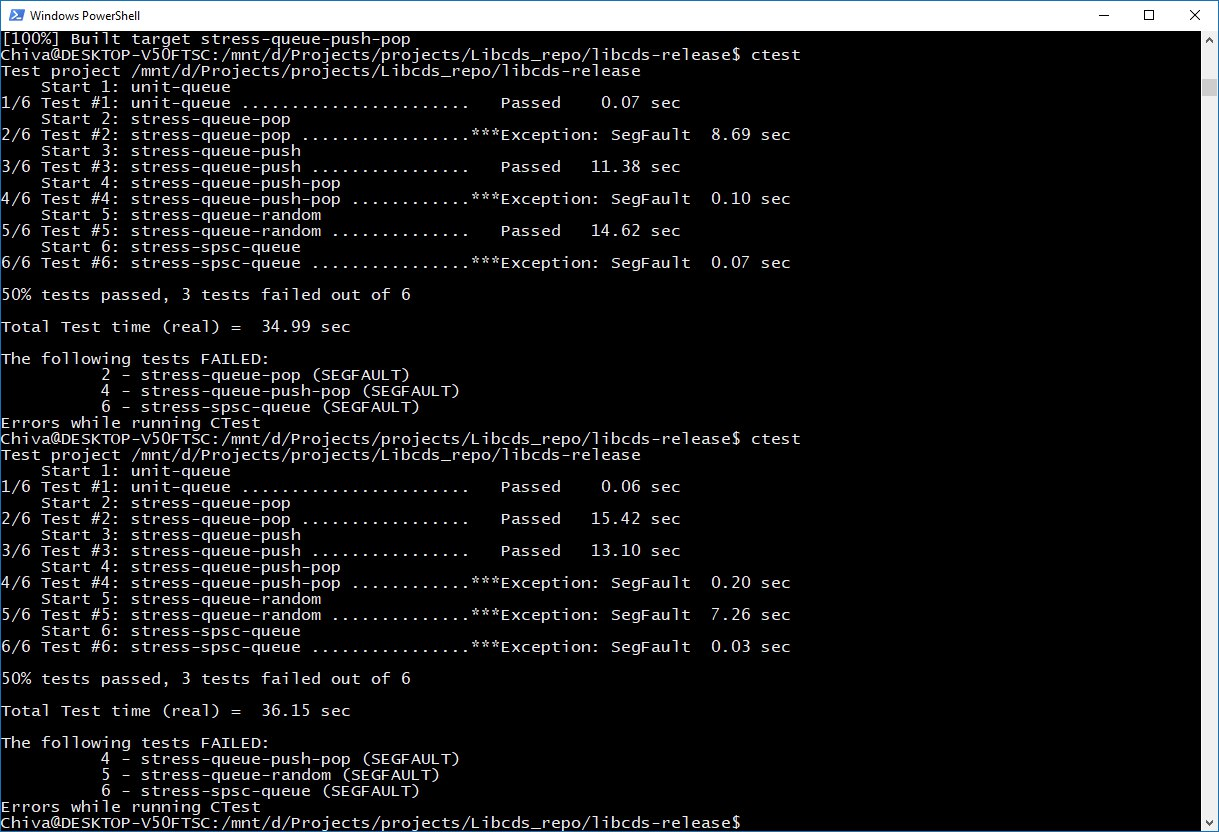The width and height of the screenshot is (1219, 832).
Task: Click the '14.62 sec' time value
Action: click(x=635, y=231)
